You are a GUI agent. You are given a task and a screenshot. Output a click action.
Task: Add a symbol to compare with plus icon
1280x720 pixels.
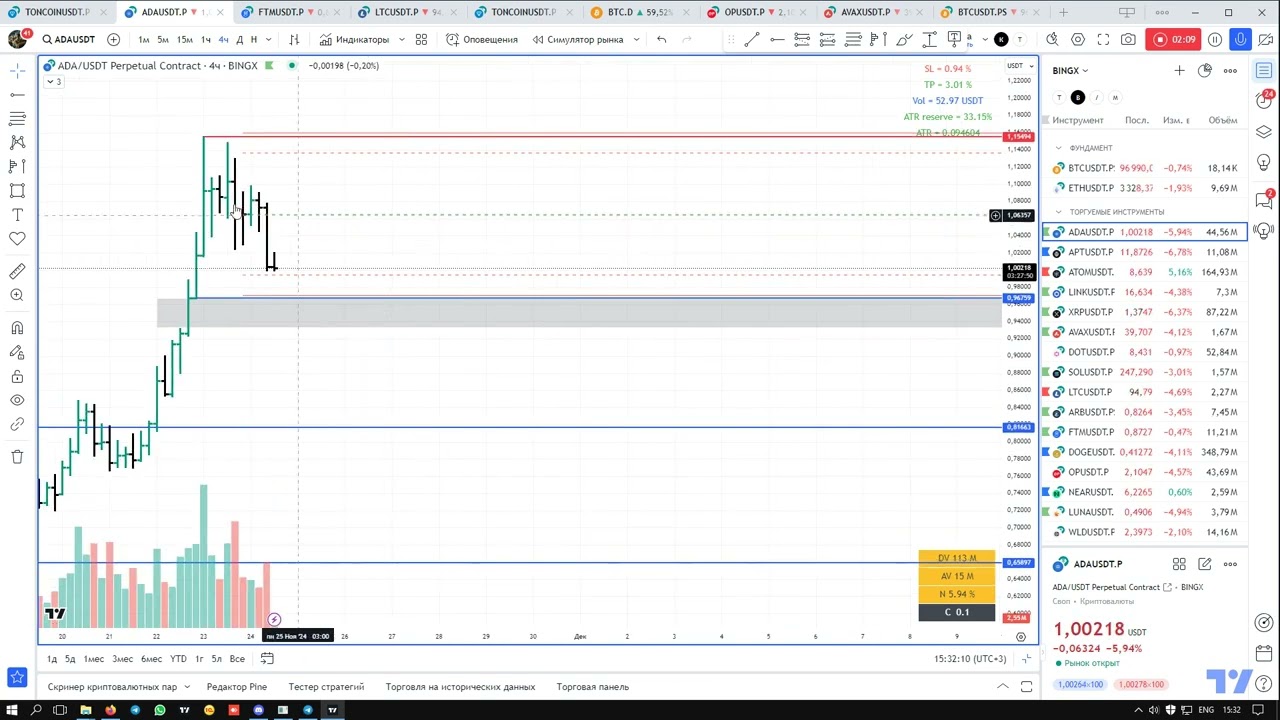click(x=113, y=39)
